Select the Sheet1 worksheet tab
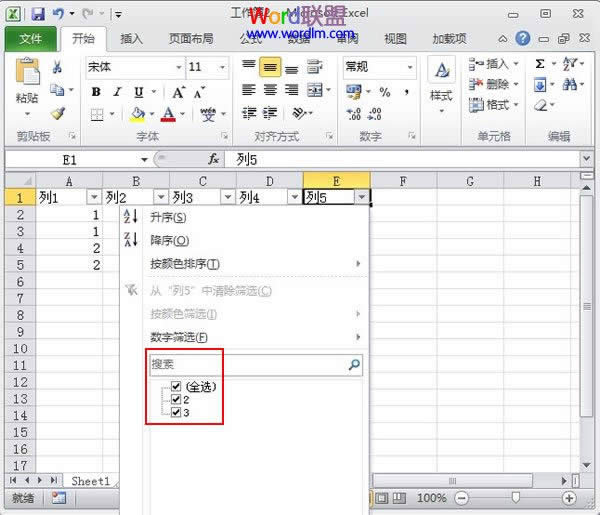Image resolution: width=600 pixels, height=515 pixels. (x=91, y=481)
